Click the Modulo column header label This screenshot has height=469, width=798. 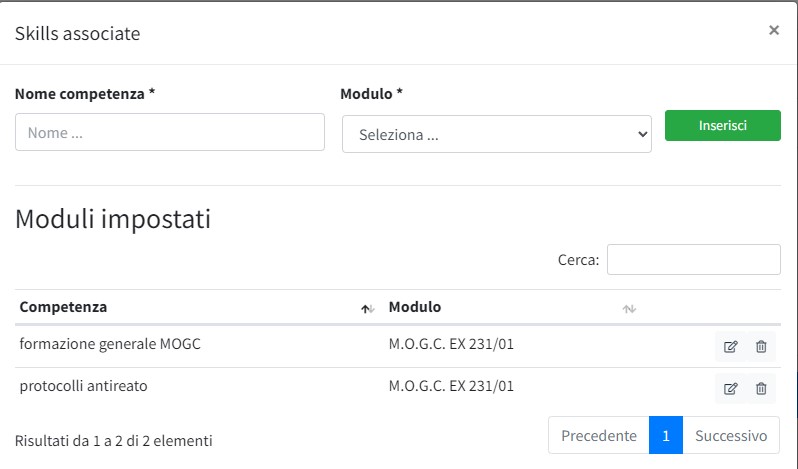point(414,307)
